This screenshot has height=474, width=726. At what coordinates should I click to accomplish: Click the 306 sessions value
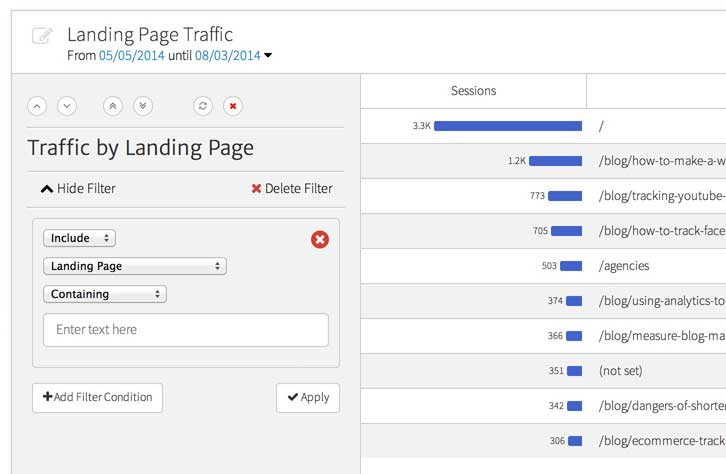557,441
